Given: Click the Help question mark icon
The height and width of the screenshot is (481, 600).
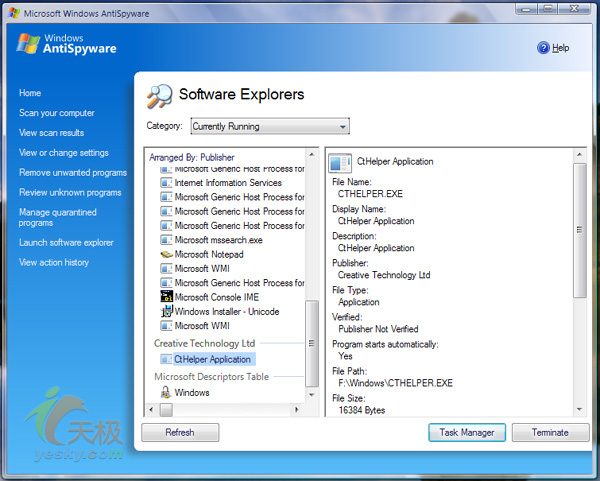Looking at the screenshot, I should [x=544, y=47].
